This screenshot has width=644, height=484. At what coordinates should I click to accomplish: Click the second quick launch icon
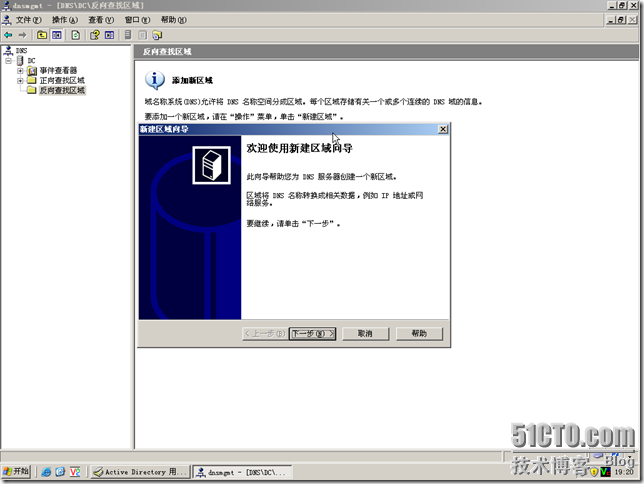[x=60, y=472]
